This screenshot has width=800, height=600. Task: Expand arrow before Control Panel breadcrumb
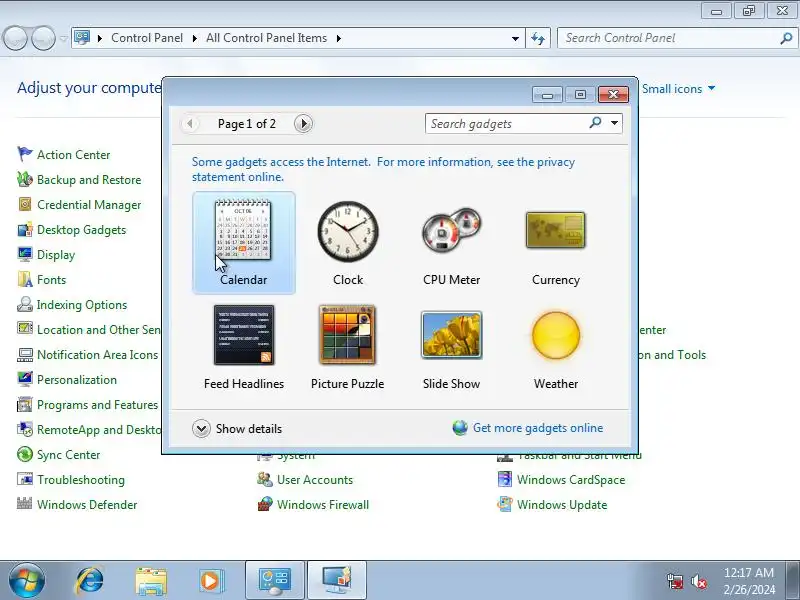point(100,38)
